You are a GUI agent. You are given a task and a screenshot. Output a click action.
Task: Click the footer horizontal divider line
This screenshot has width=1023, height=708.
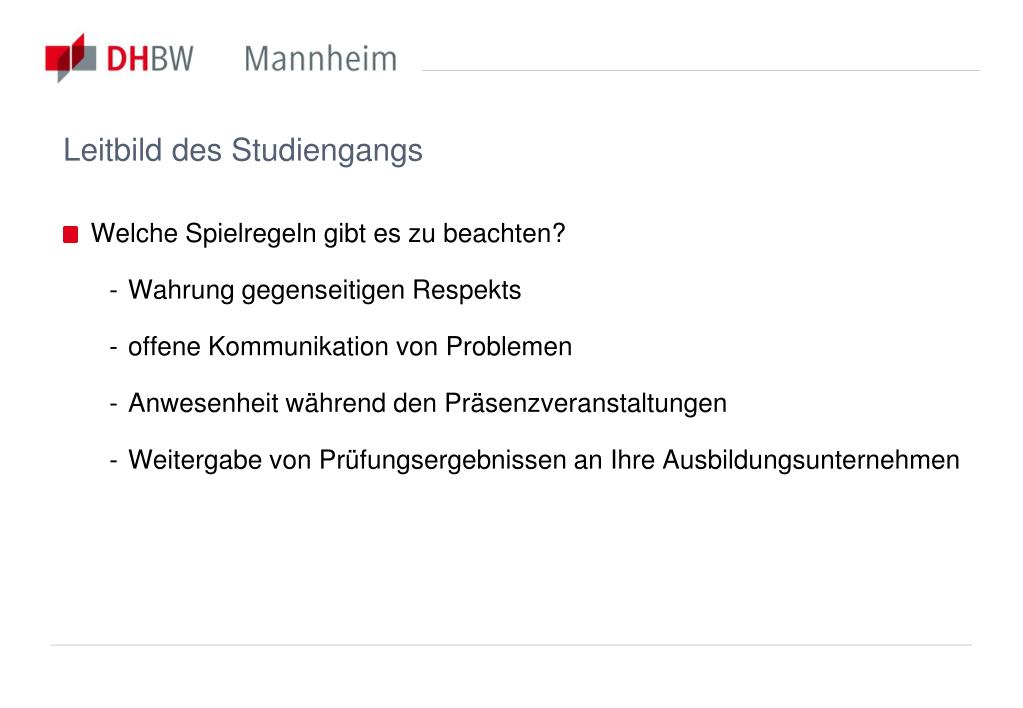[x=511, y=645]
